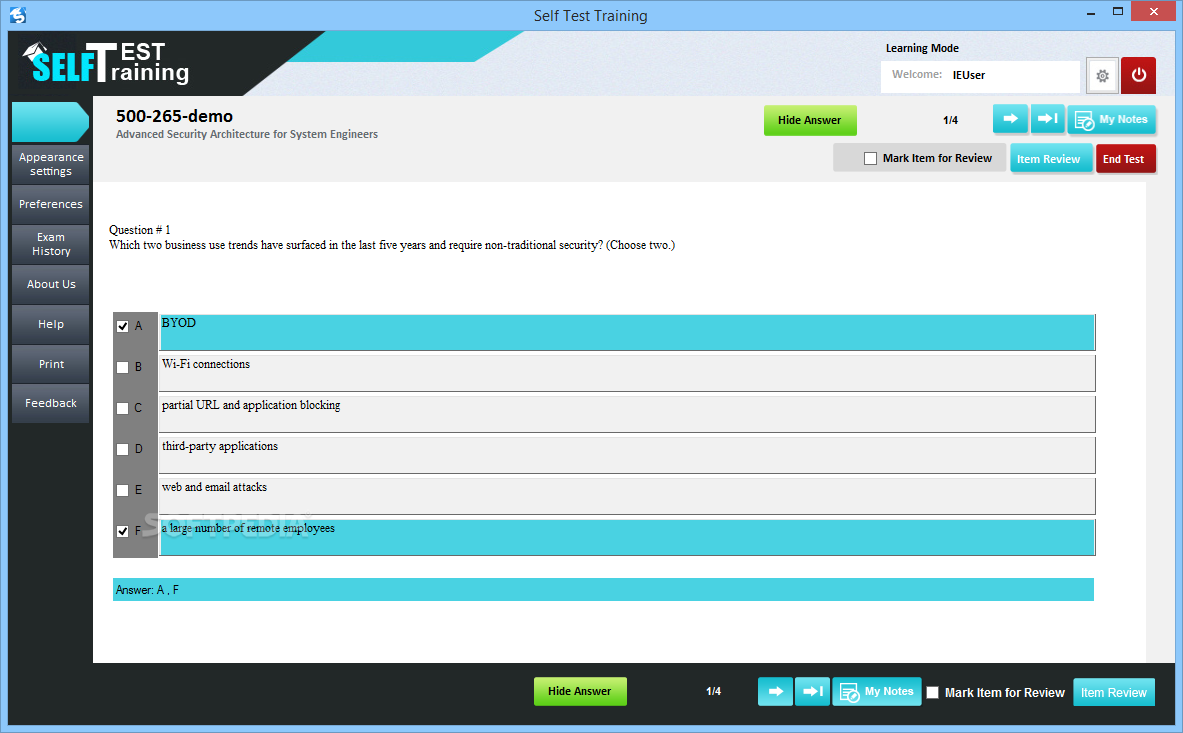
Task: Tick bottom Mark Item for Review checkbox
Action: pos(933,692)
